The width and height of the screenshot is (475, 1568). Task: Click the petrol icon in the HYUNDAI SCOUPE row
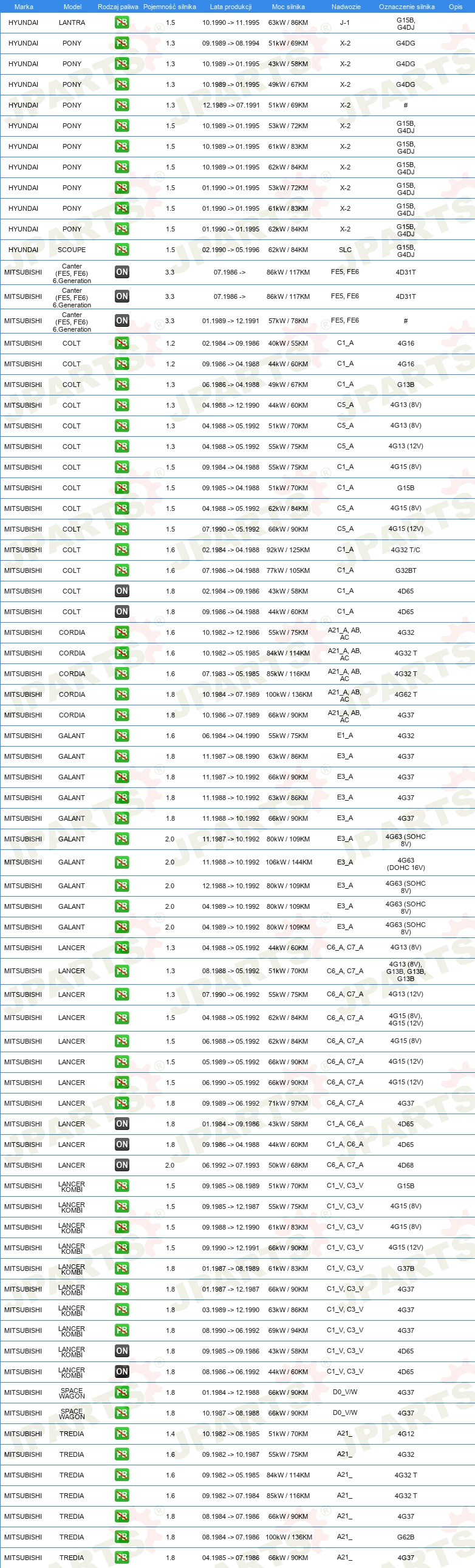click(x=122, y=250)
